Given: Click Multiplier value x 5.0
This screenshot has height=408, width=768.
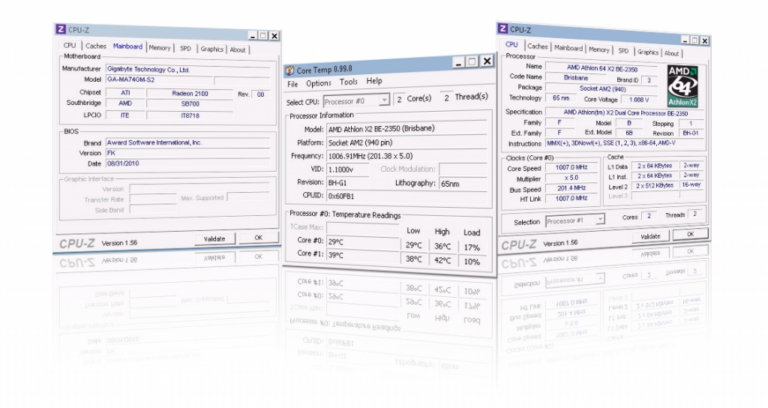Looking at the screenshot, I should click(x=571, y=178).
